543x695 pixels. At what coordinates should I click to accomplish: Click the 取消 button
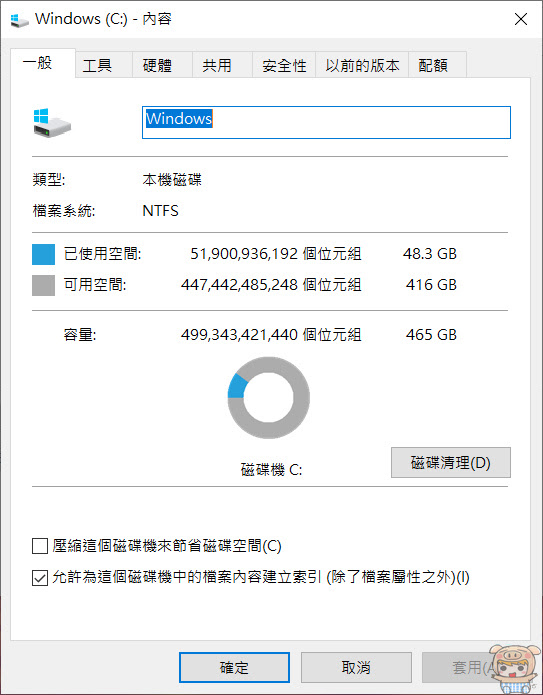(x=356, y=667)
